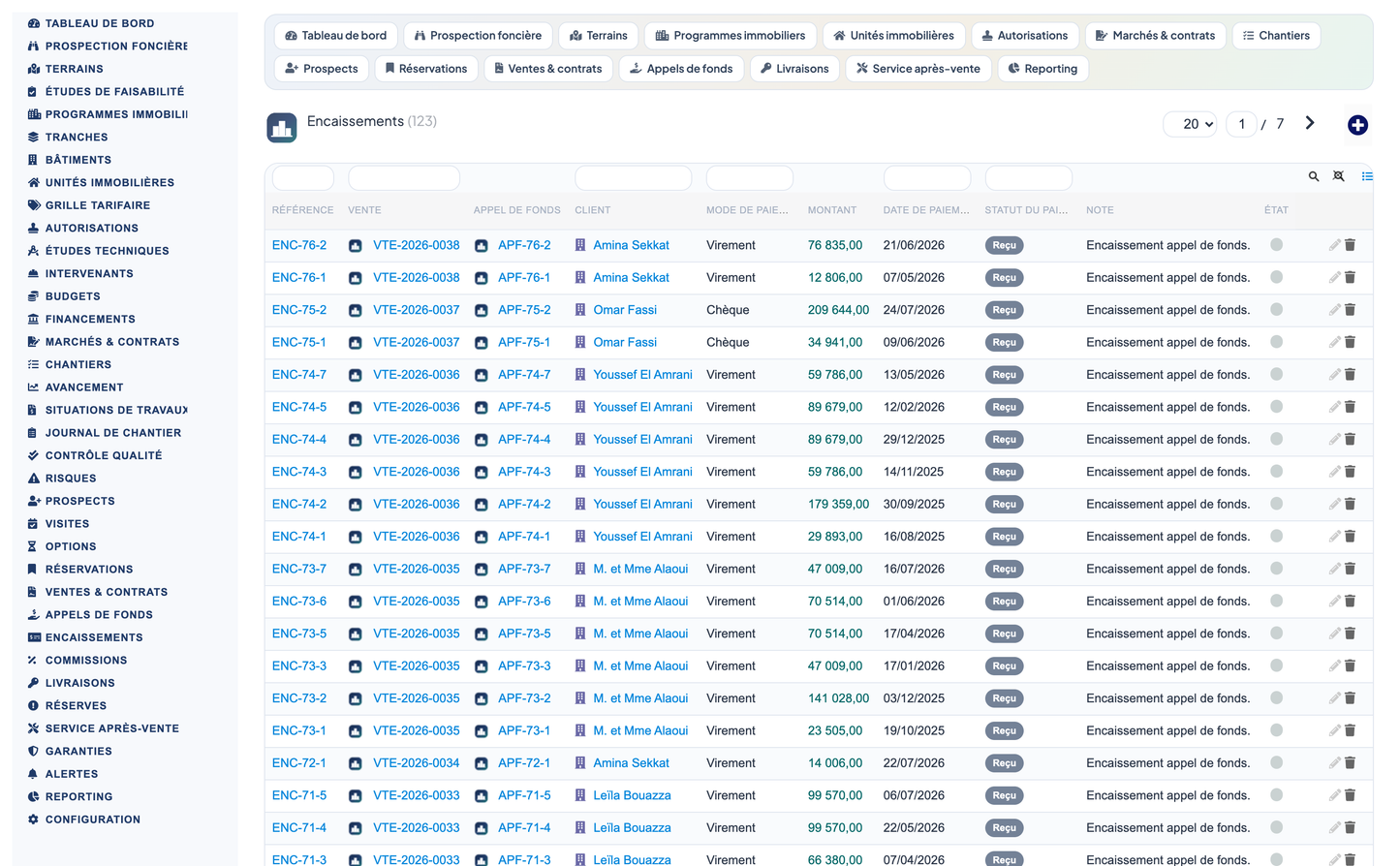Click appel de fonds icon beside APF-75-2

coord(481,310)
